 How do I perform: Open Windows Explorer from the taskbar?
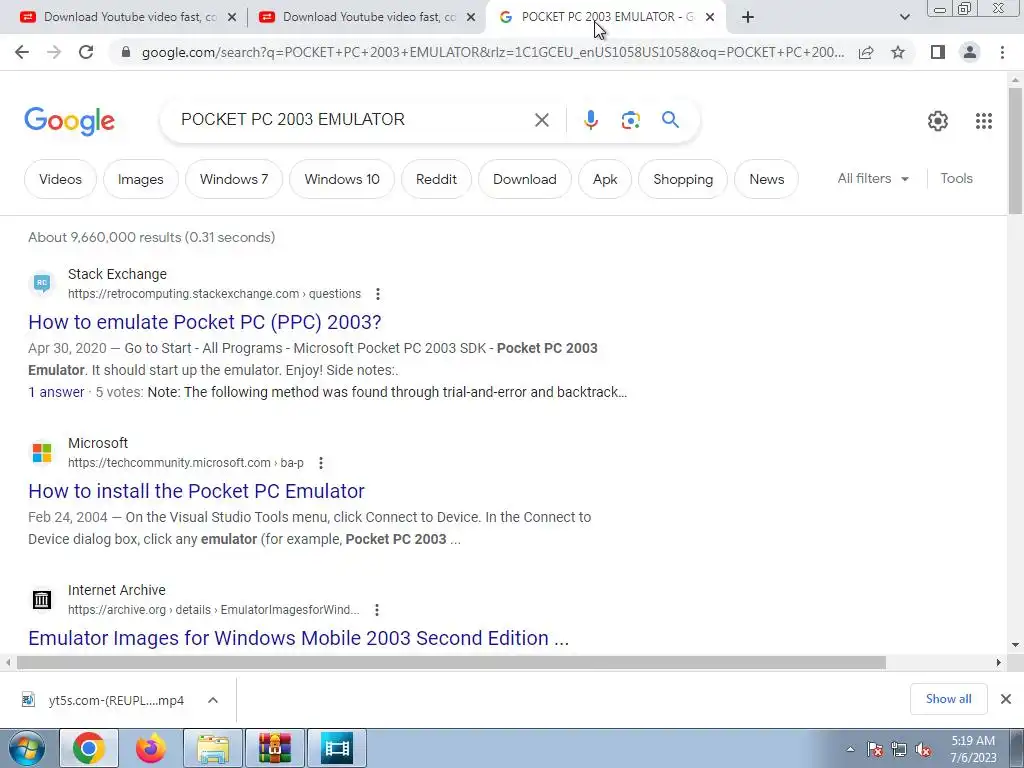[x=213, y=748]
